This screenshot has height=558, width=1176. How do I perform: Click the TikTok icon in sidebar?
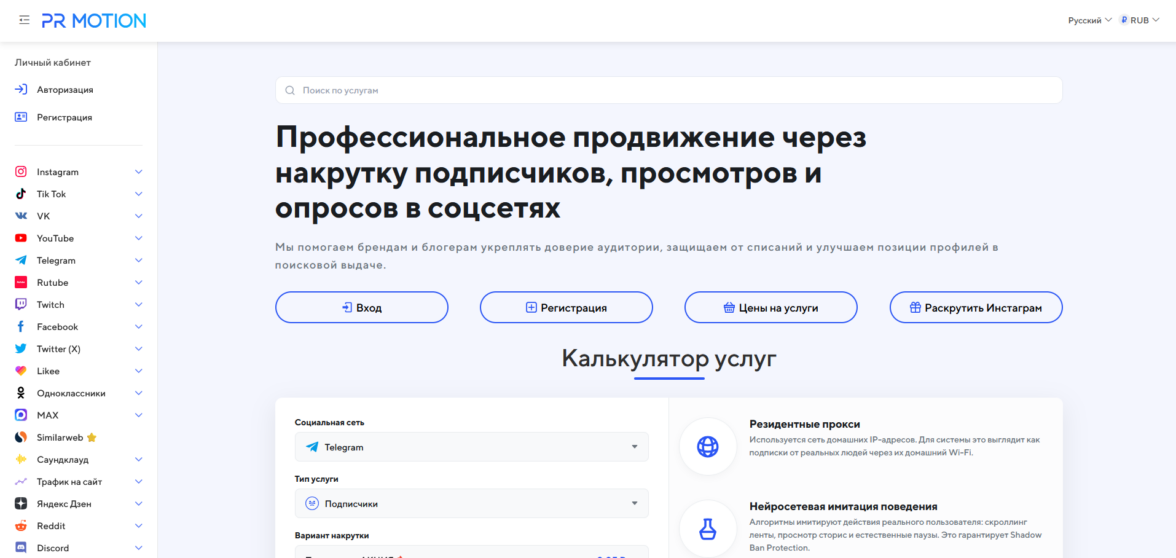tap(21, 194)
